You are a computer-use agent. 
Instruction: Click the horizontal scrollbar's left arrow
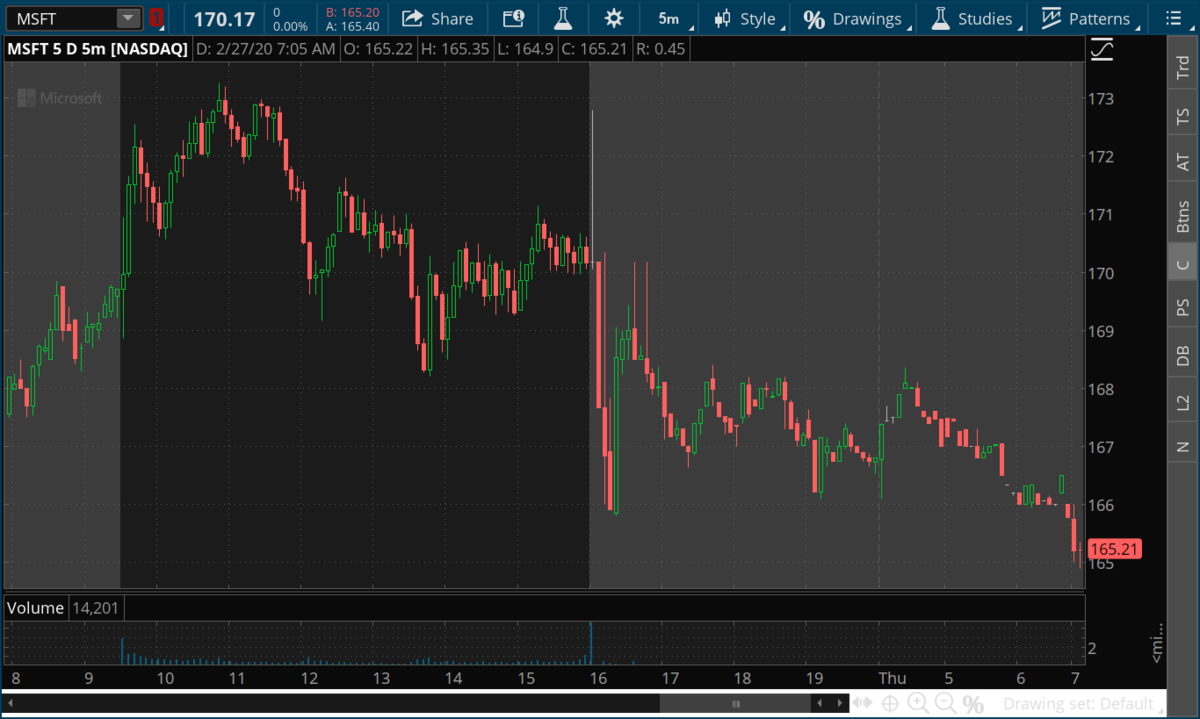[9, 704]
